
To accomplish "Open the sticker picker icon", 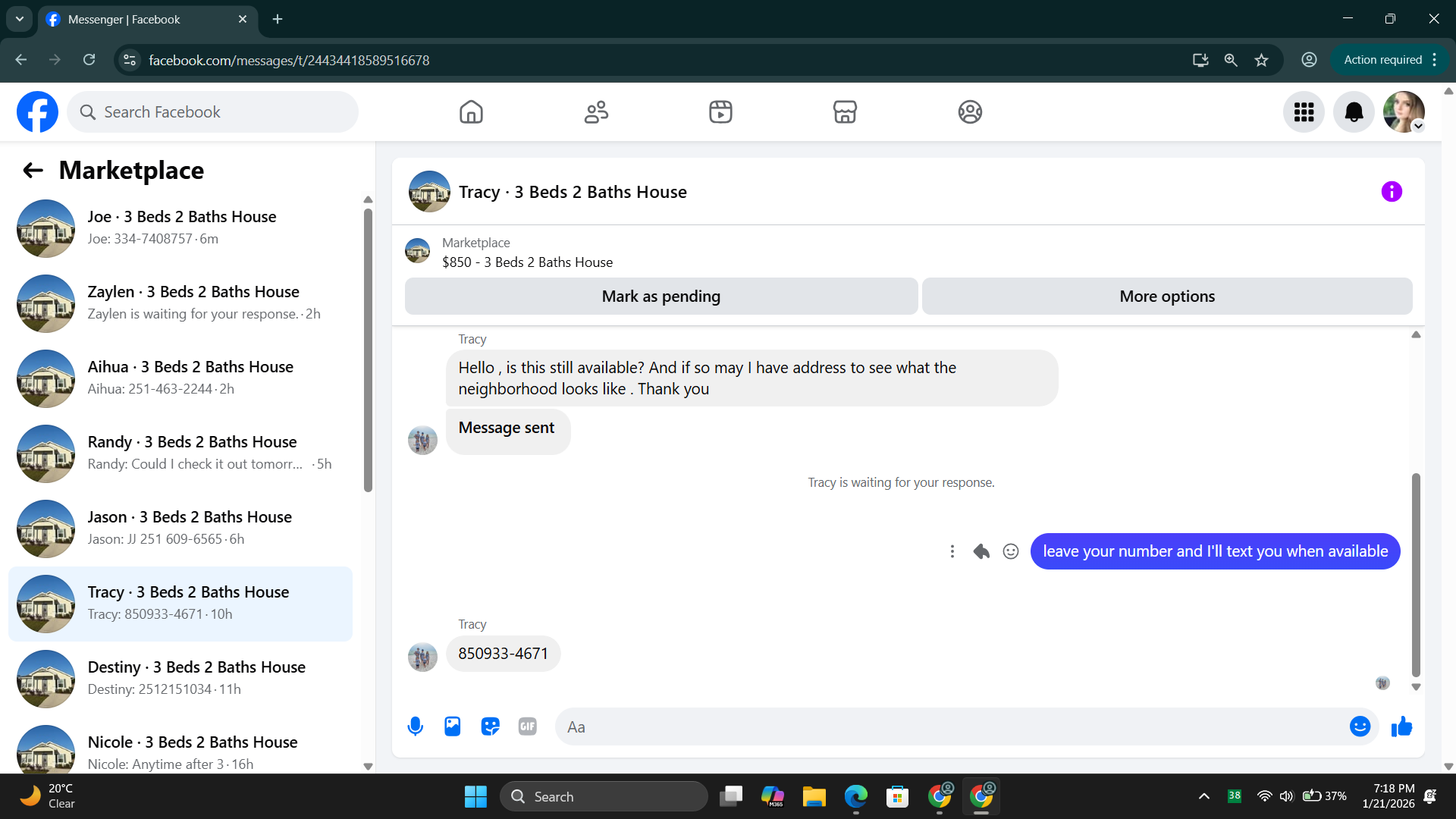I will 490,726.
